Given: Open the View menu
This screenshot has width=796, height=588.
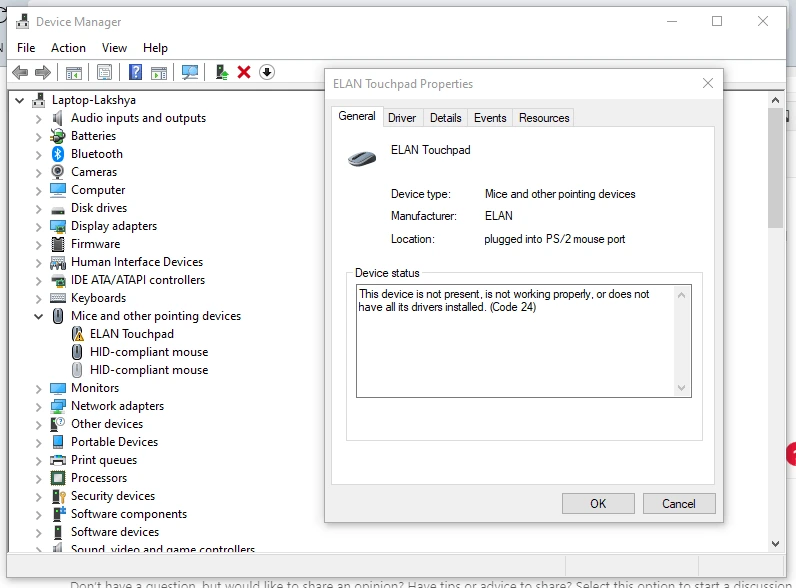Looking at the screenshot, I should pyautogui.click(x=114, y=48).
